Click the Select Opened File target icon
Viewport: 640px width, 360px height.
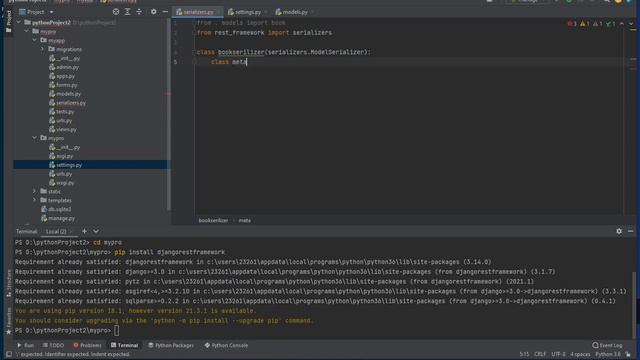pyautogui.click(x=116, y=12)
